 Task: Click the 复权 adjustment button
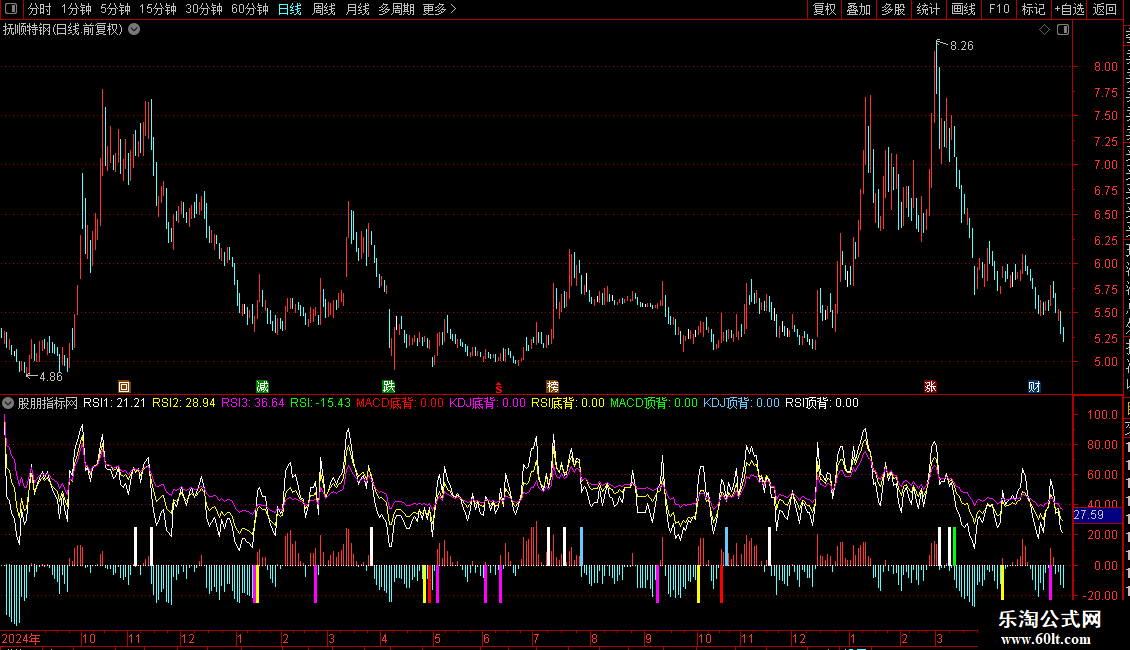click(x=824, y=9)
